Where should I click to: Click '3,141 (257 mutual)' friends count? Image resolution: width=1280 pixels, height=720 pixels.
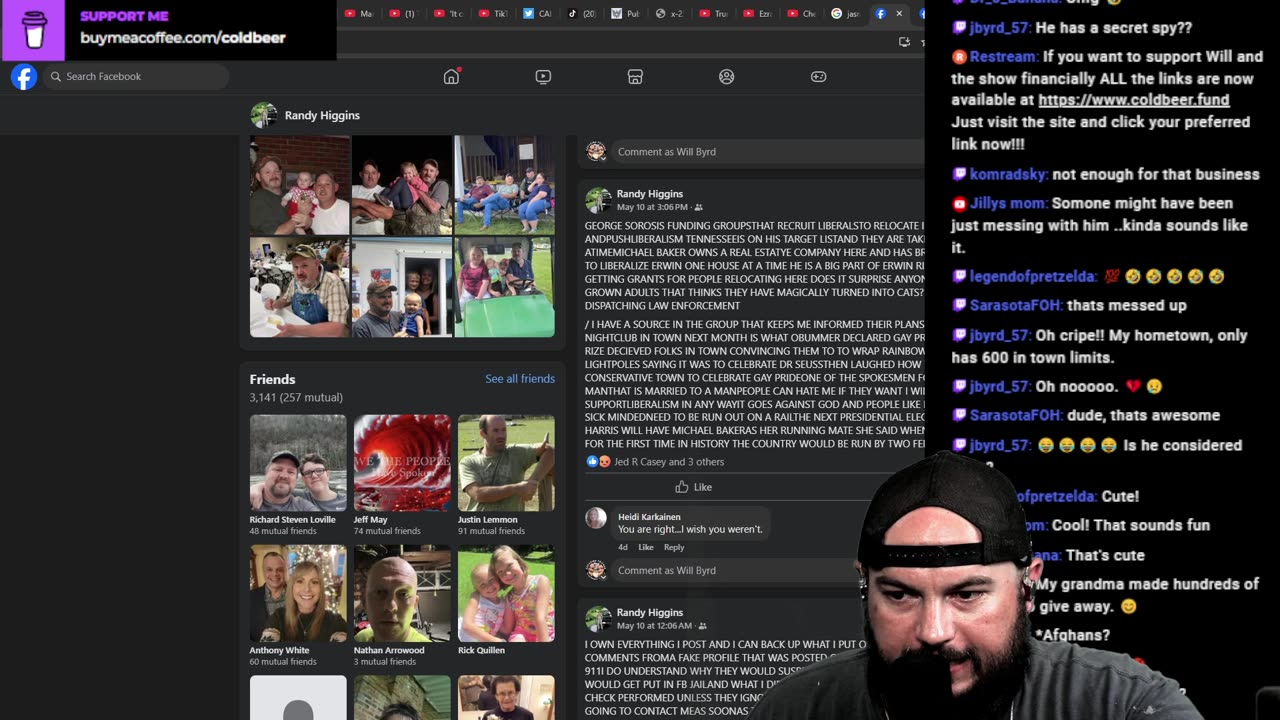tap(296, 398)
